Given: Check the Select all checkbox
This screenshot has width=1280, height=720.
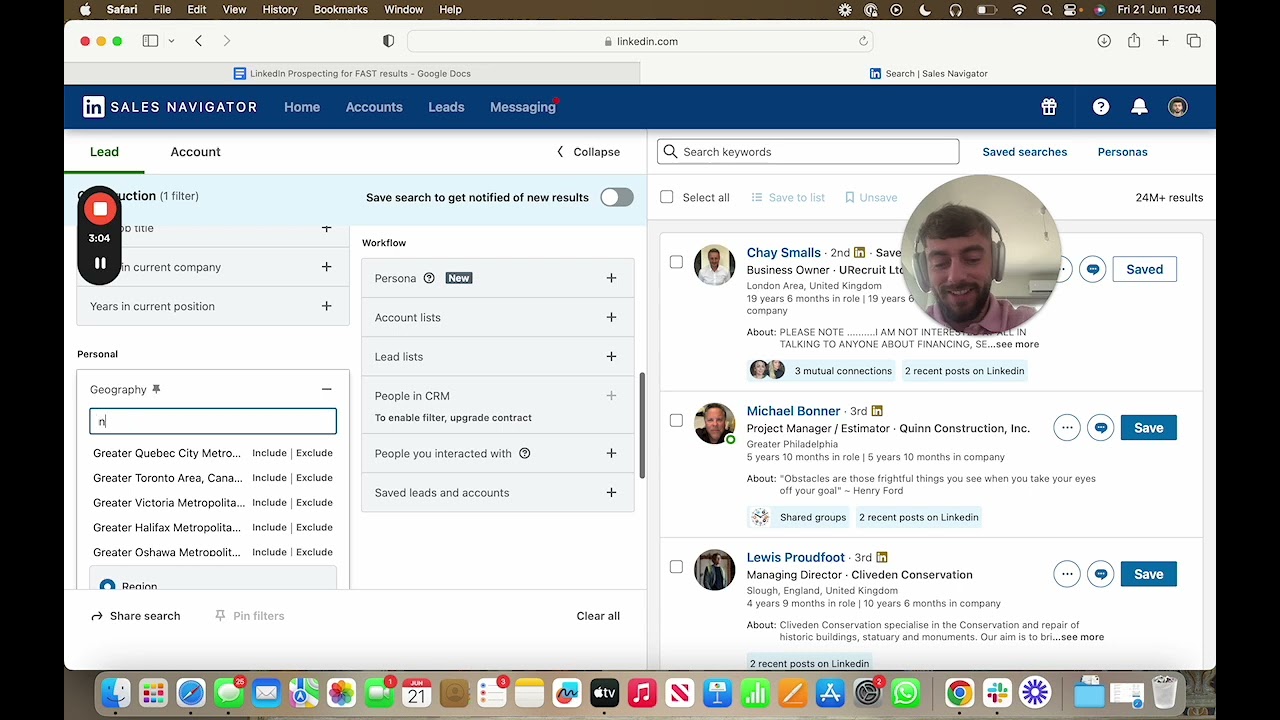Looking at the screenshot, I should coord(667,197).
